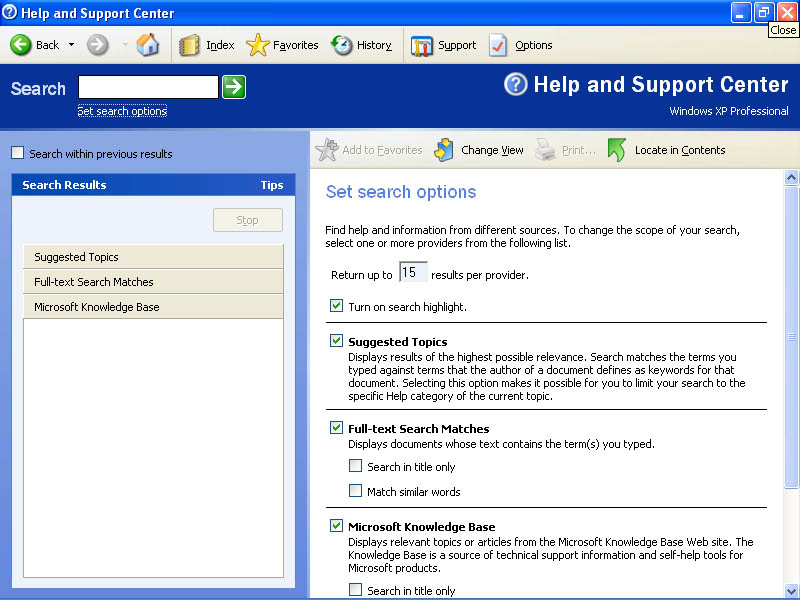
Task: Open the Support icon
Action: coord(421,46)
